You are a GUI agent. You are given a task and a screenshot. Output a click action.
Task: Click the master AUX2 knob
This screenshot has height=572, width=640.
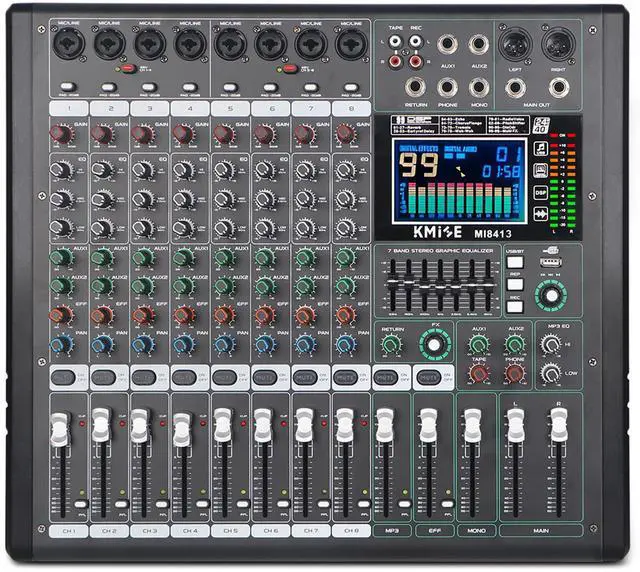coord(515,344)
